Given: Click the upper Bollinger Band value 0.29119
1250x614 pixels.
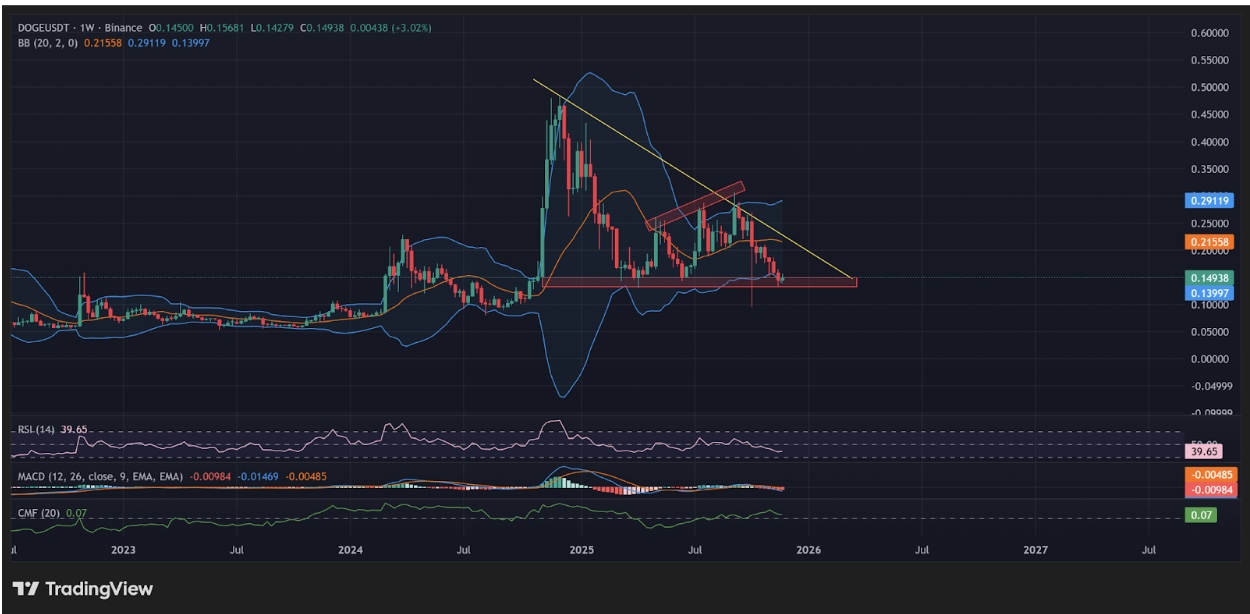Looking at the screenshot, I should 1210,200.
